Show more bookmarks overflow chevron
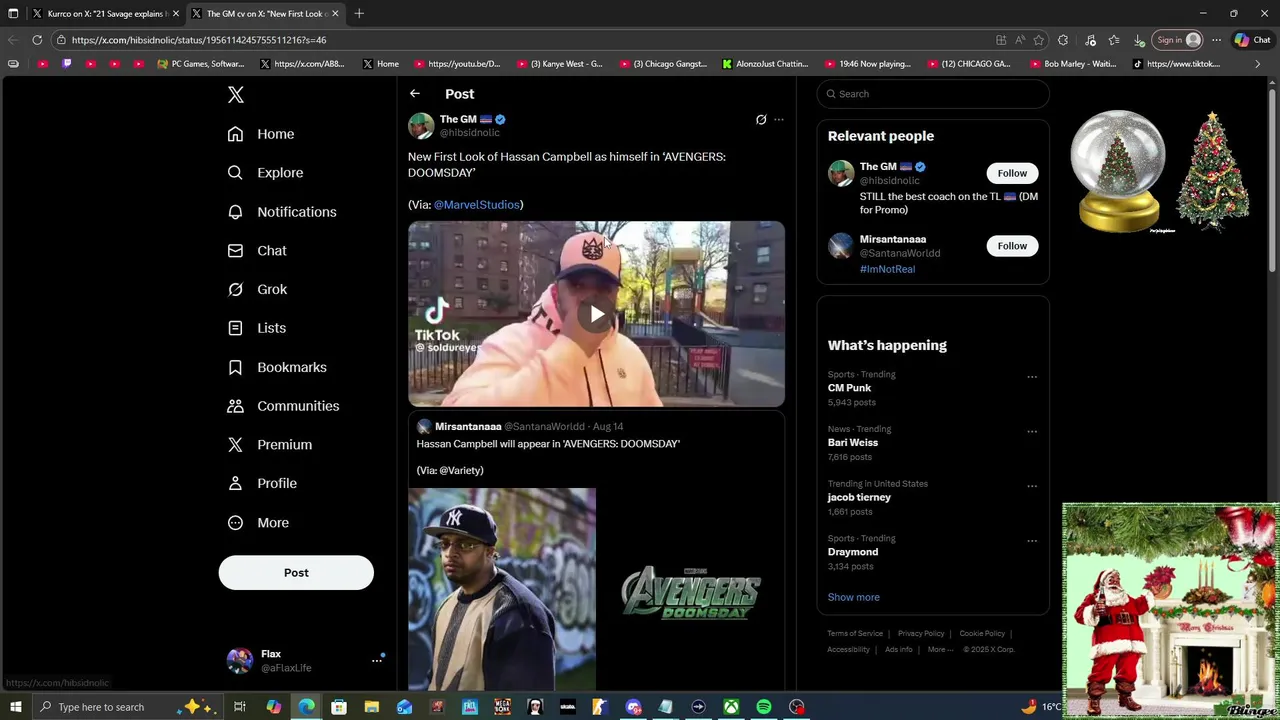Screen dimensions: 1280x720 click(x=1257, y=64)
